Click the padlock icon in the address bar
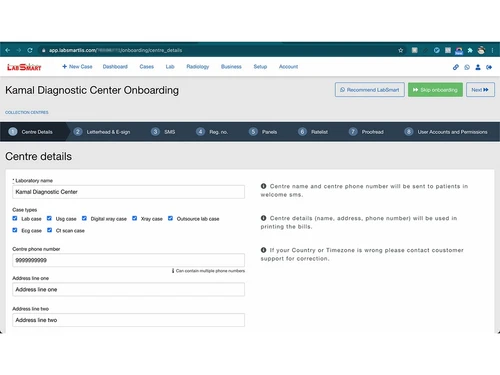The width and height of the screenshot is (500, 375). (43, 50)
